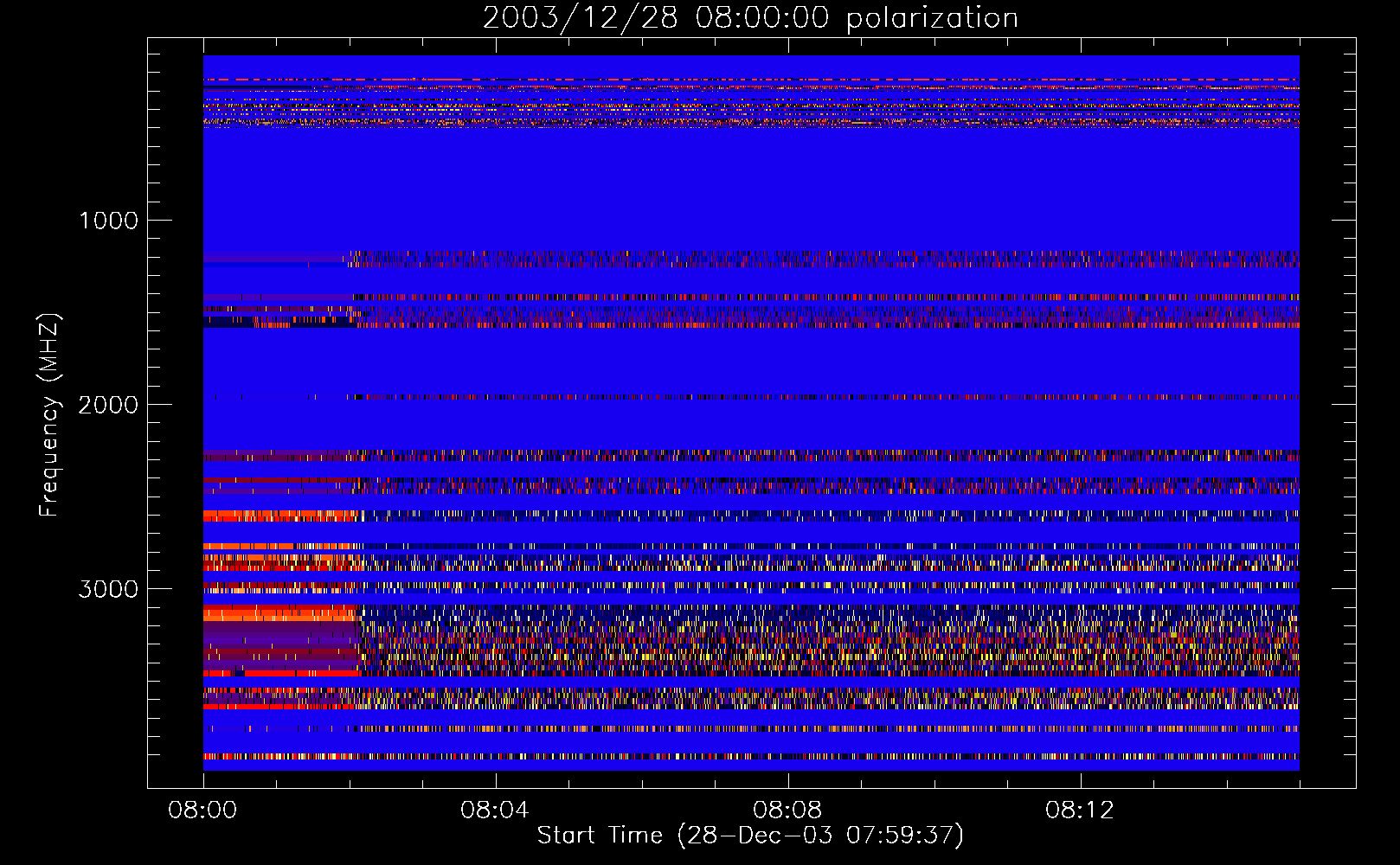Screen dimensions: 1400x865
Task: Click the 08:08 time tick label
Action: [787, 811]
